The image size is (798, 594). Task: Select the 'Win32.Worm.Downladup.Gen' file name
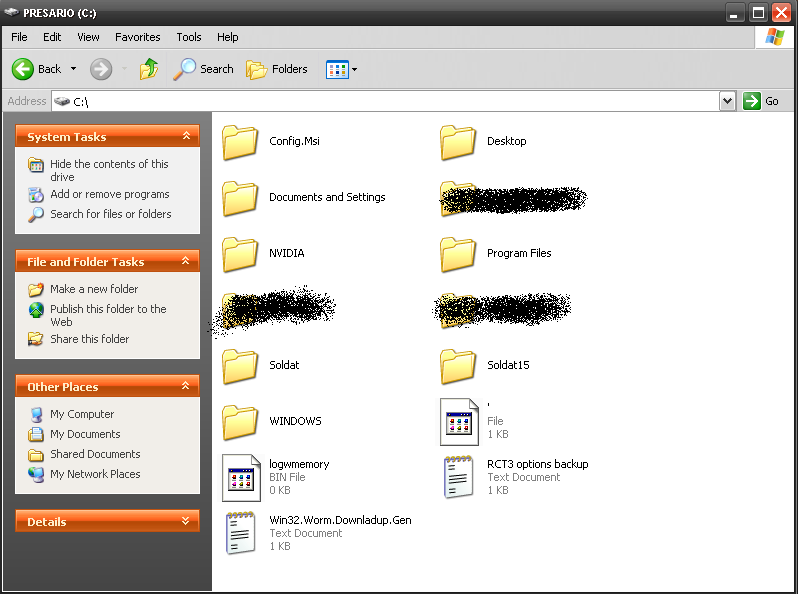click(340, 520)
